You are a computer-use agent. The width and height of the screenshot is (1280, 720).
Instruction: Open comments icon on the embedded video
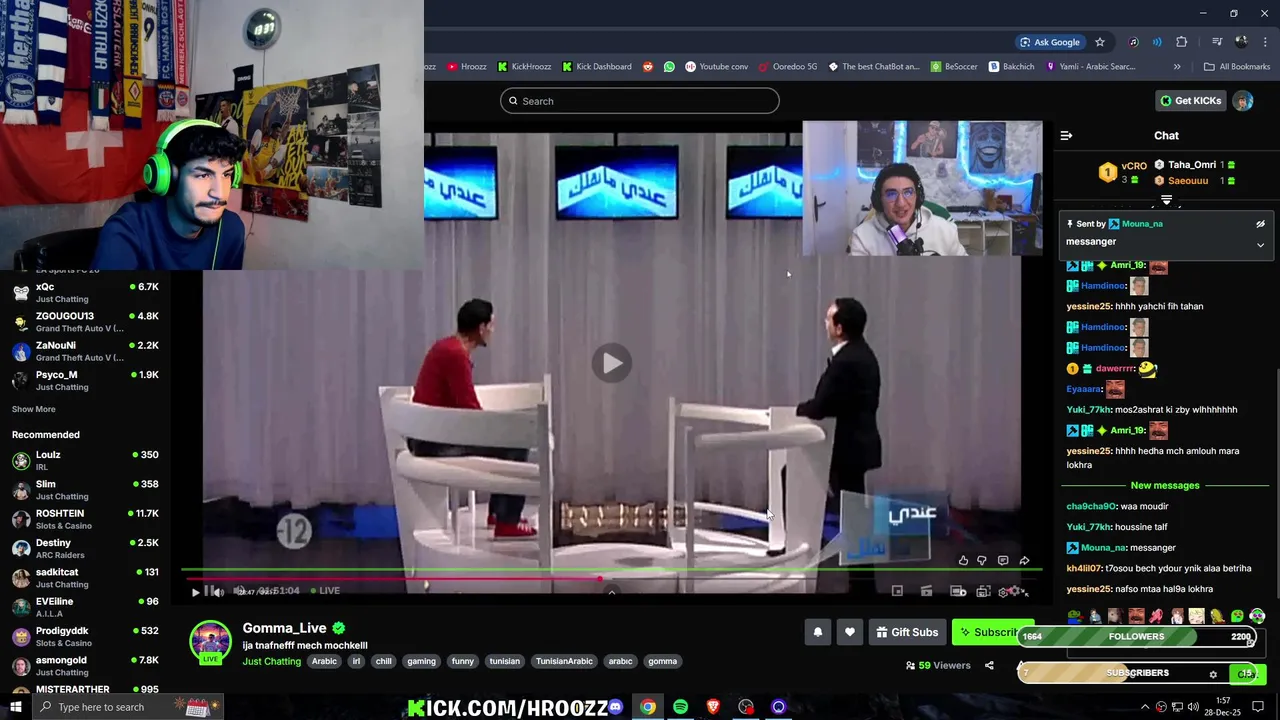click(1003, 561)
